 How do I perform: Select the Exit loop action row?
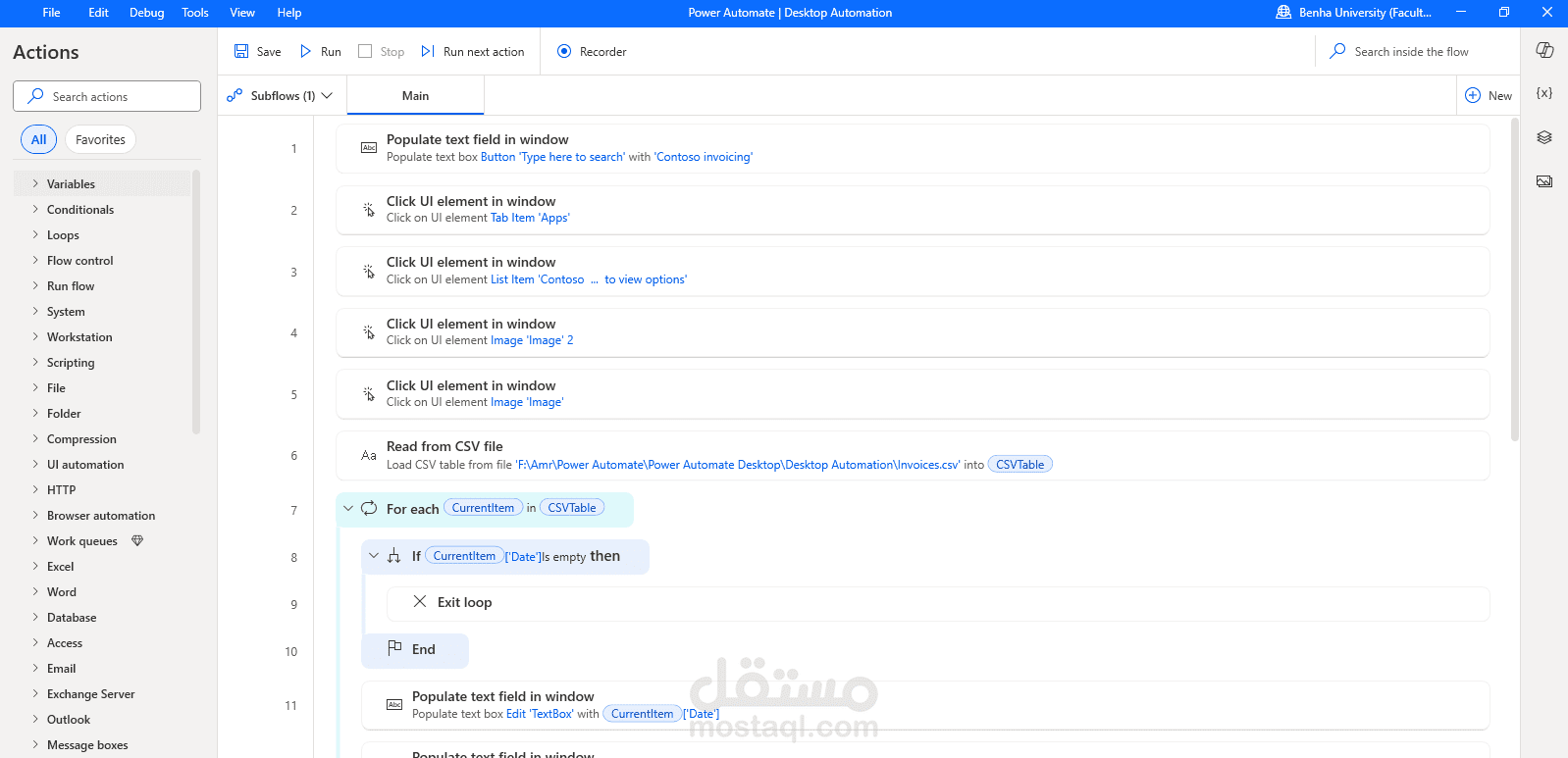point(938,602)
